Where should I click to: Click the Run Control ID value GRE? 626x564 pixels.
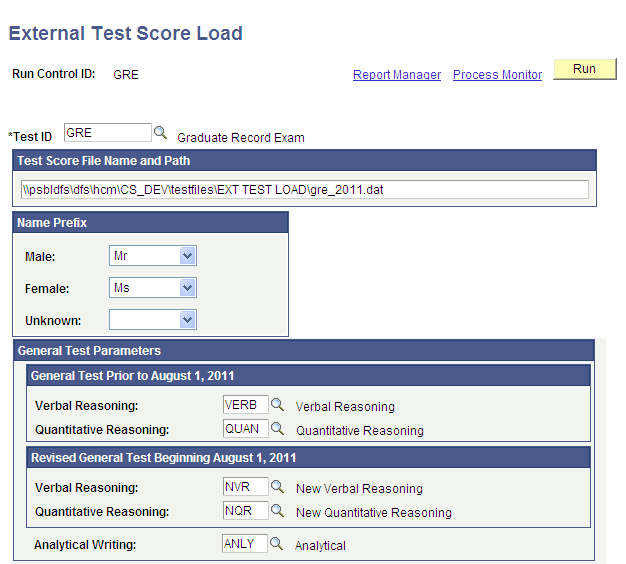126,75
